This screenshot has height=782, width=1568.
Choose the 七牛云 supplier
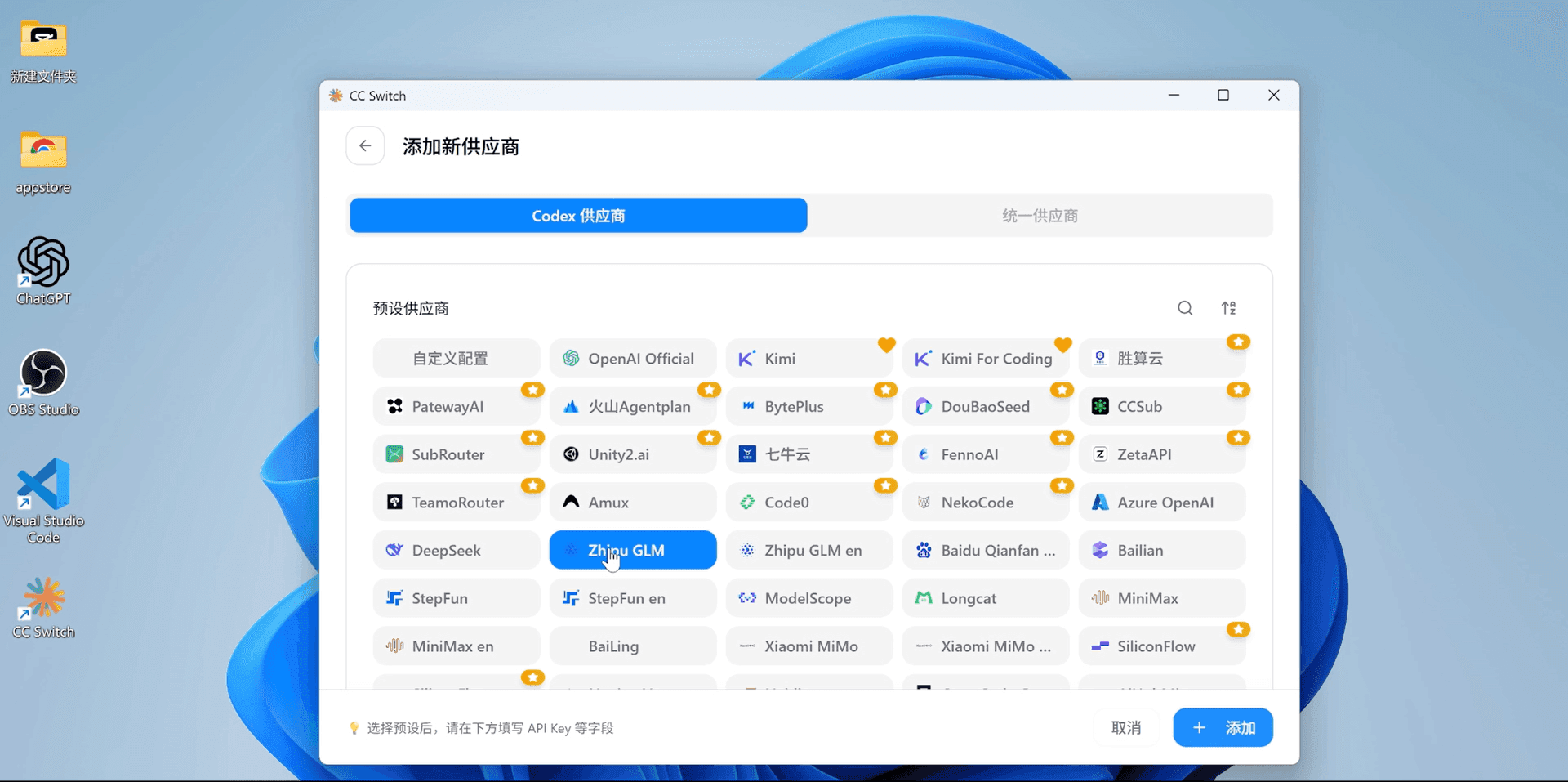point(809,454)
